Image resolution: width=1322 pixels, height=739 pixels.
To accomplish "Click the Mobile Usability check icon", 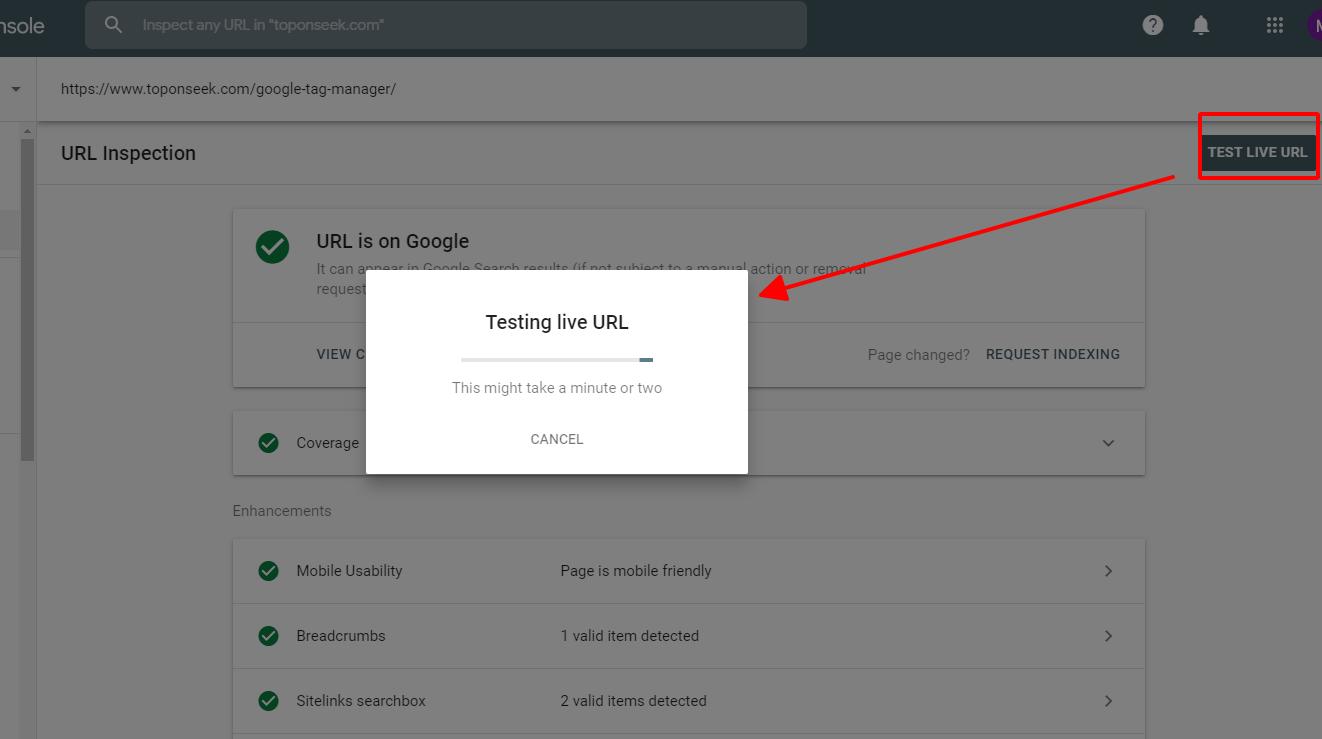I will [x=268, y=571].
